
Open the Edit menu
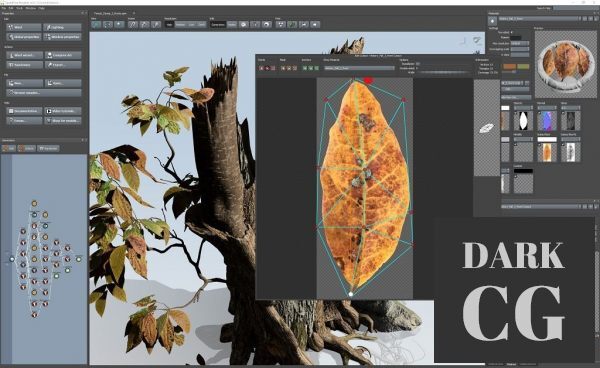[11, 8]
